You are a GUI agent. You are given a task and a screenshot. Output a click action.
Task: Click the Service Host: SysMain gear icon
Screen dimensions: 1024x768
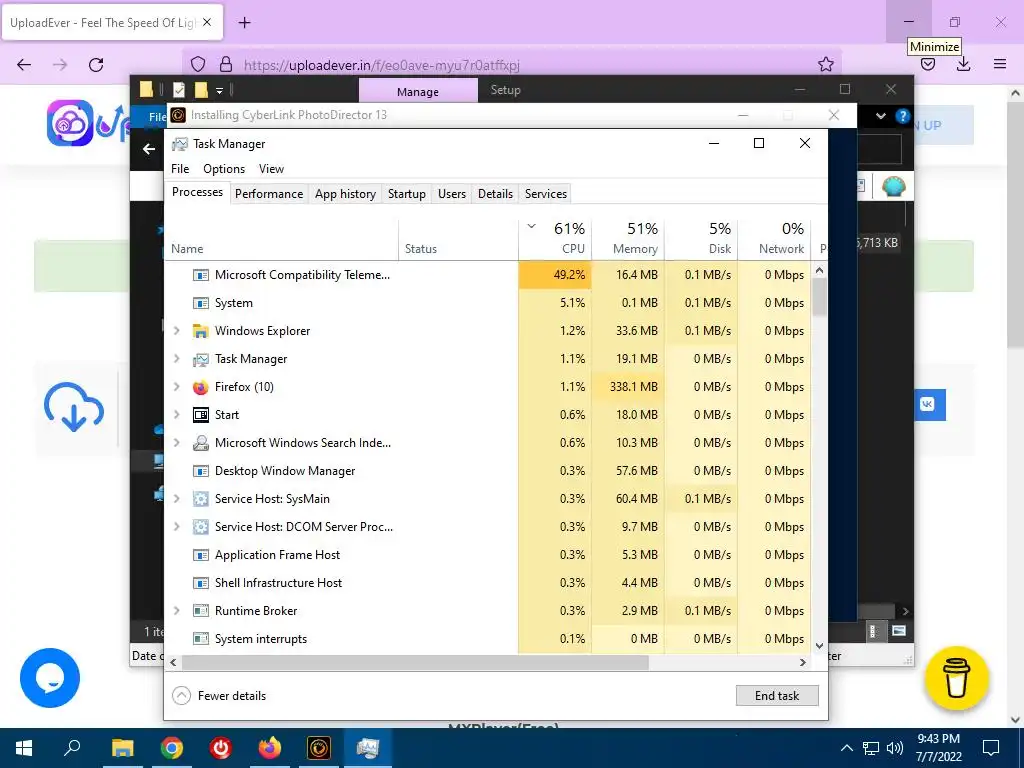coord(200,499)
